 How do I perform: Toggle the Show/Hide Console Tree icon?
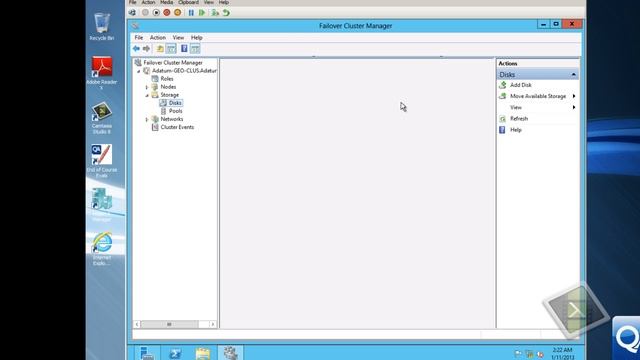(x=171, y=49)
